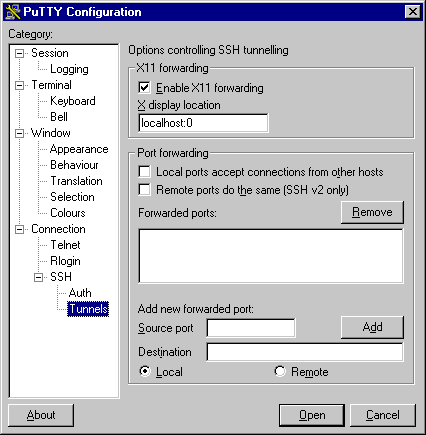
Task: Click inside the Forwarded ports list box
Action: (271, 256)
